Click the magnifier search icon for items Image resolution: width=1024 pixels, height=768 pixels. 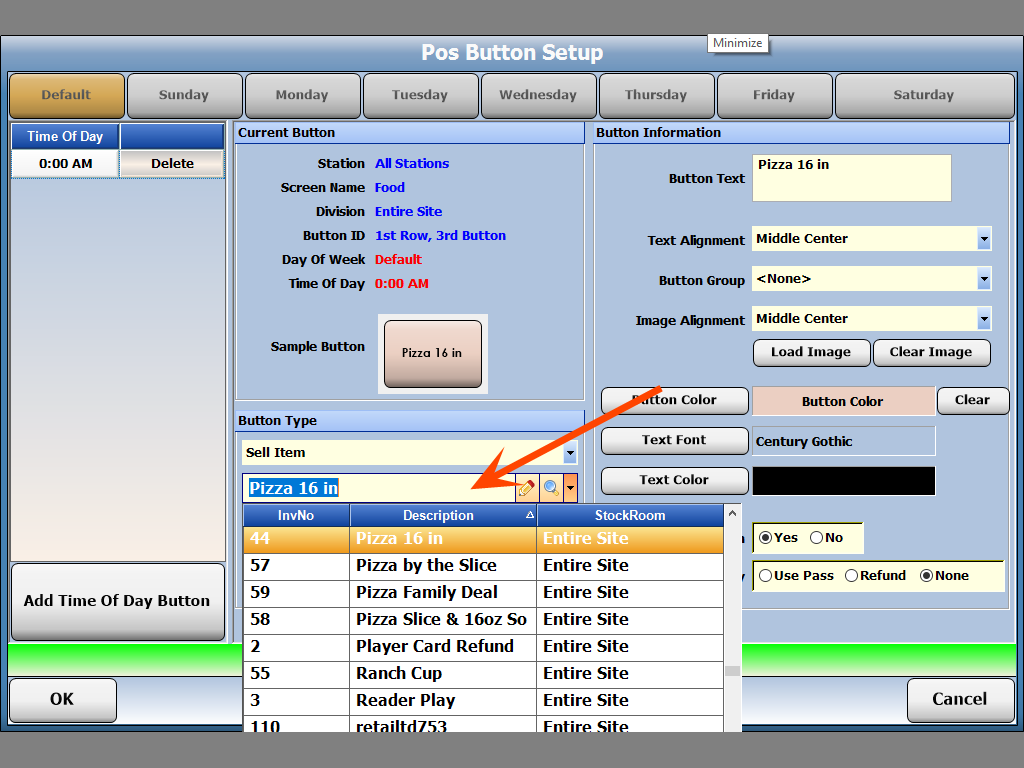coord(550,489)
